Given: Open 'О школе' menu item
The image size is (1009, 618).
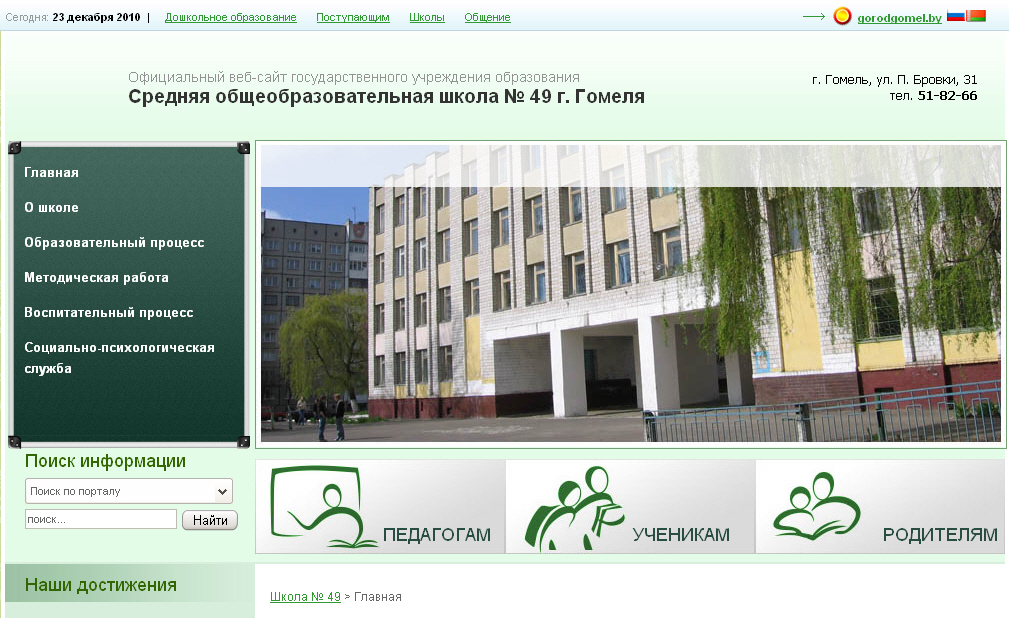Looking at the screenshot, I should coord(51,208).
